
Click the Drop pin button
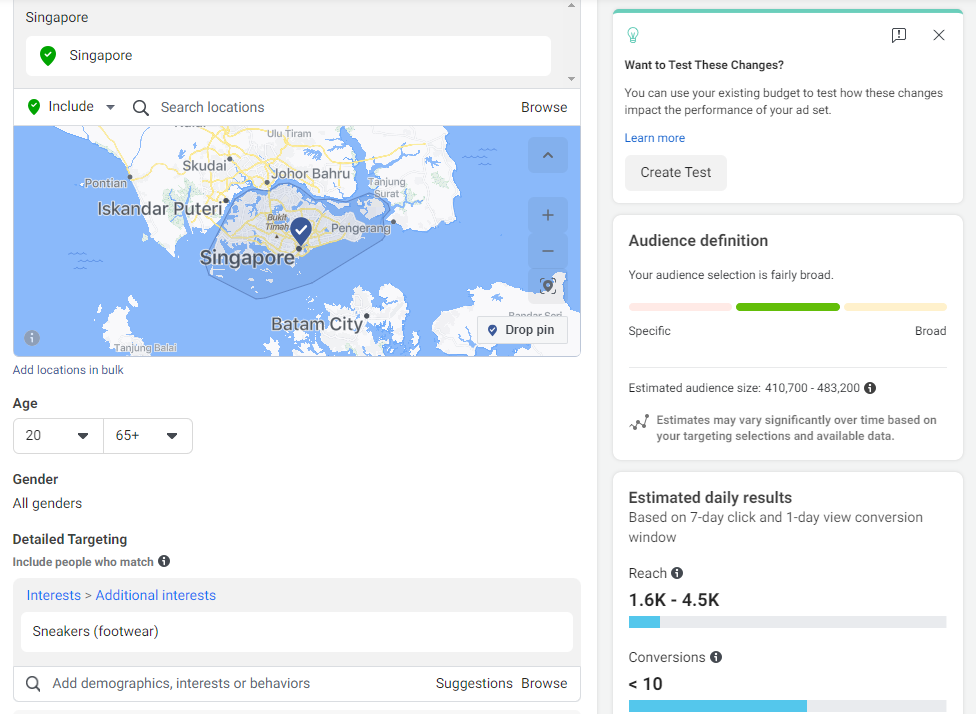pyautogui.click(x=522, y=330)
